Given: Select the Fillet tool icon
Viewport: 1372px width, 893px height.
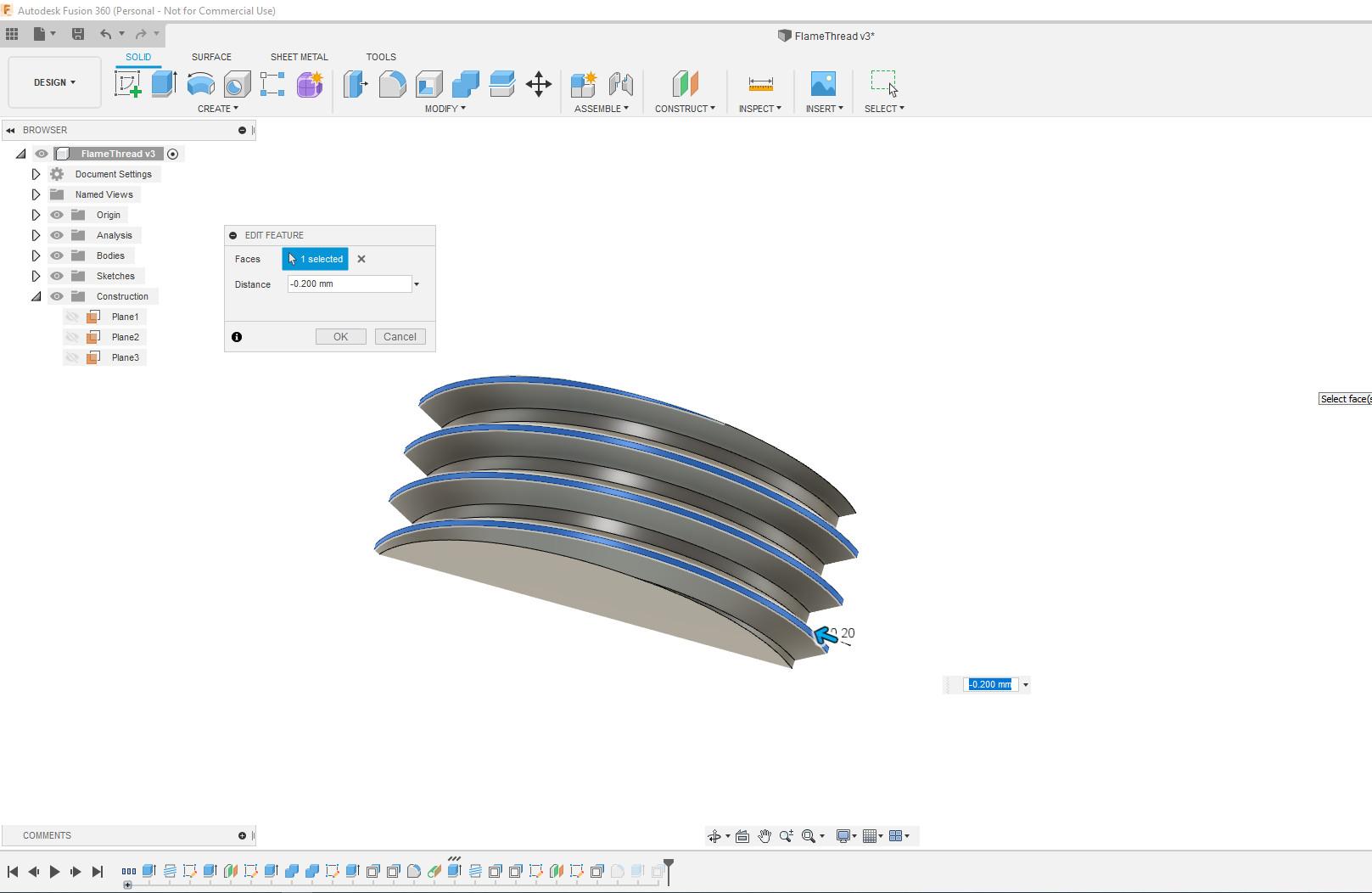Looking at the screenshot, I should 392,84.
